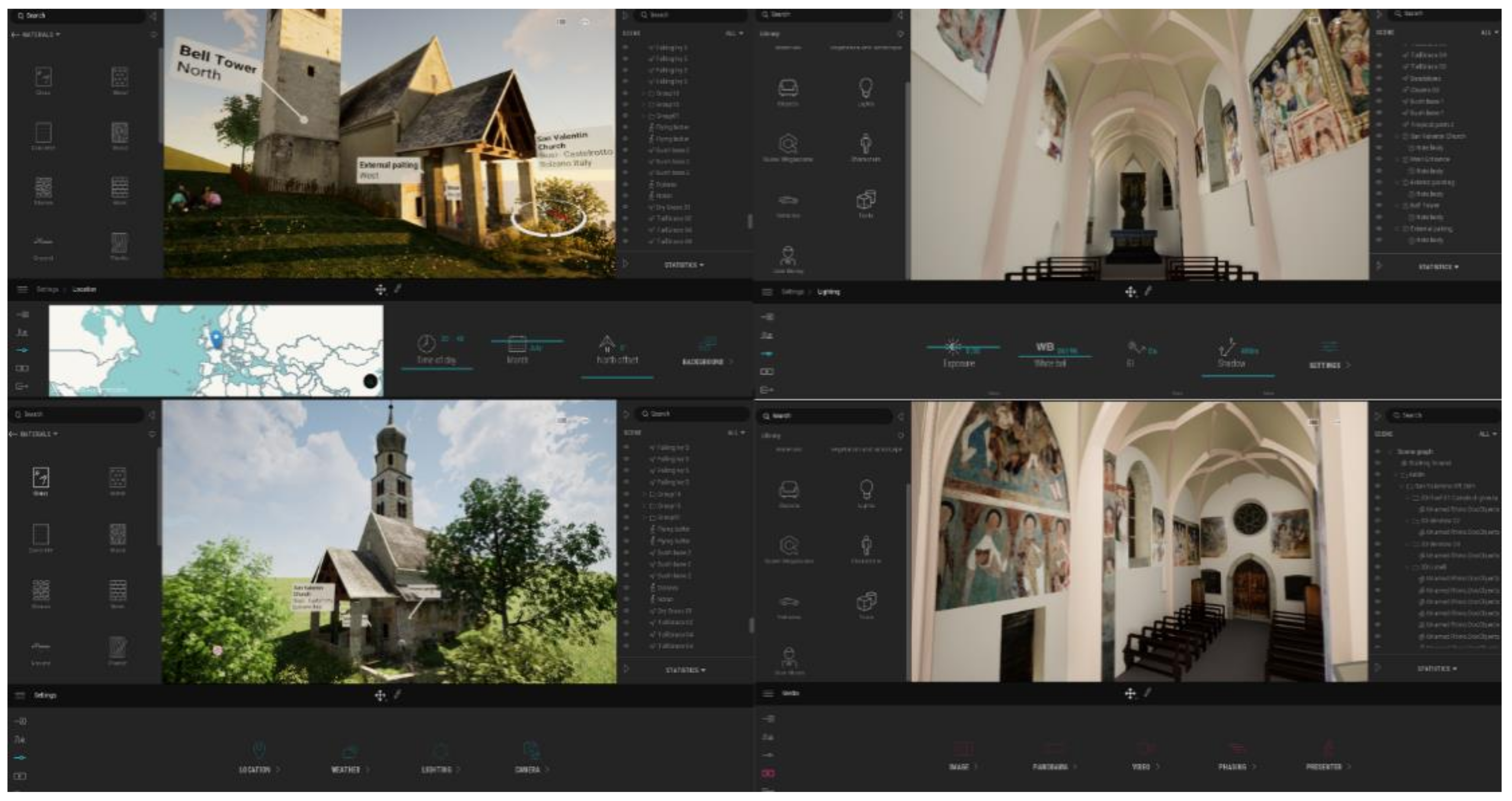Click the WB white balance icon
Image resolution: width=1512 pixels, height=801 pixels.
click(x=1045, y=347)
